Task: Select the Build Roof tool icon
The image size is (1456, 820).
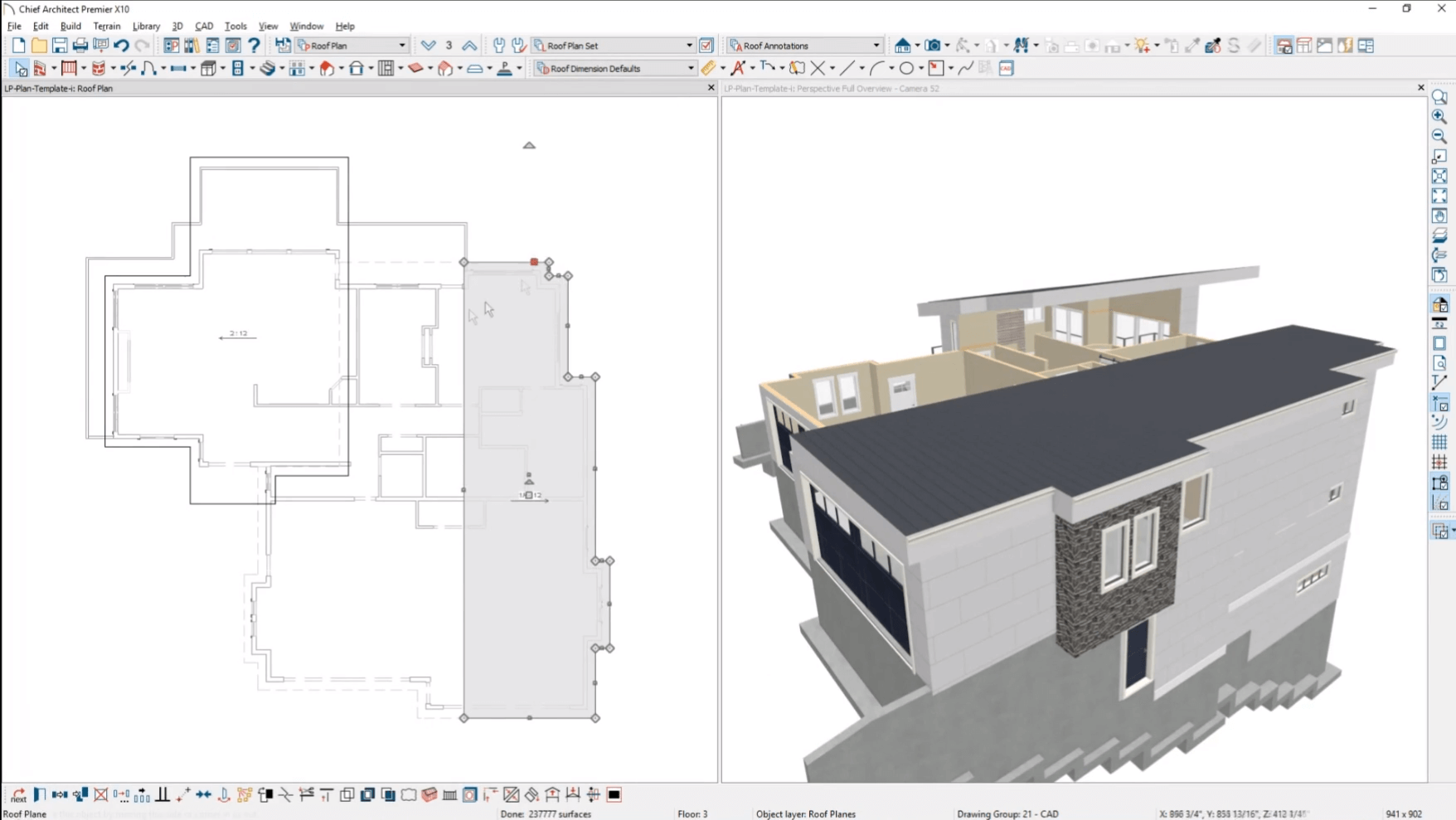Action: [x=328, y=69]
